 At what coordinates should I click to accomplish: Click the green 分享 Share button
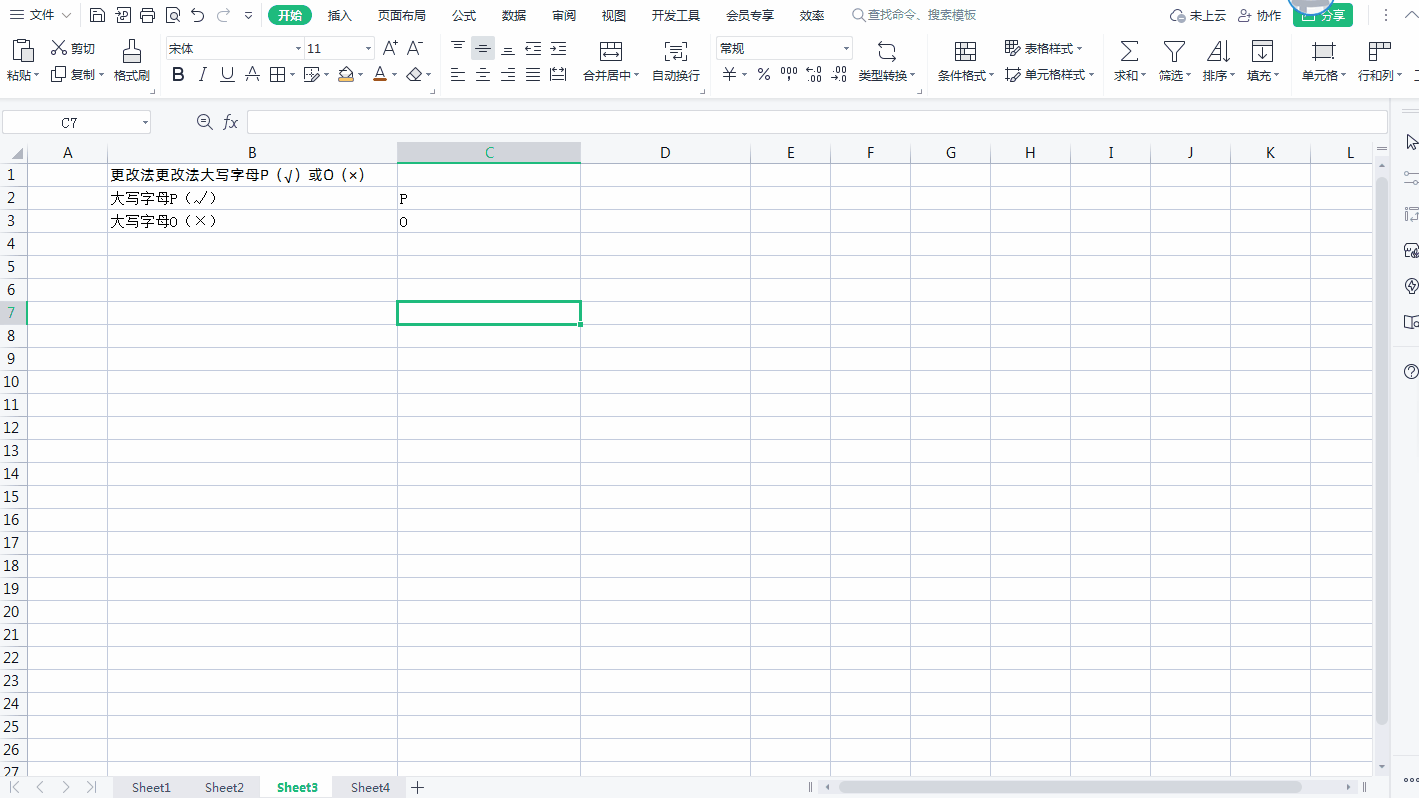(x=1322, y=15)
